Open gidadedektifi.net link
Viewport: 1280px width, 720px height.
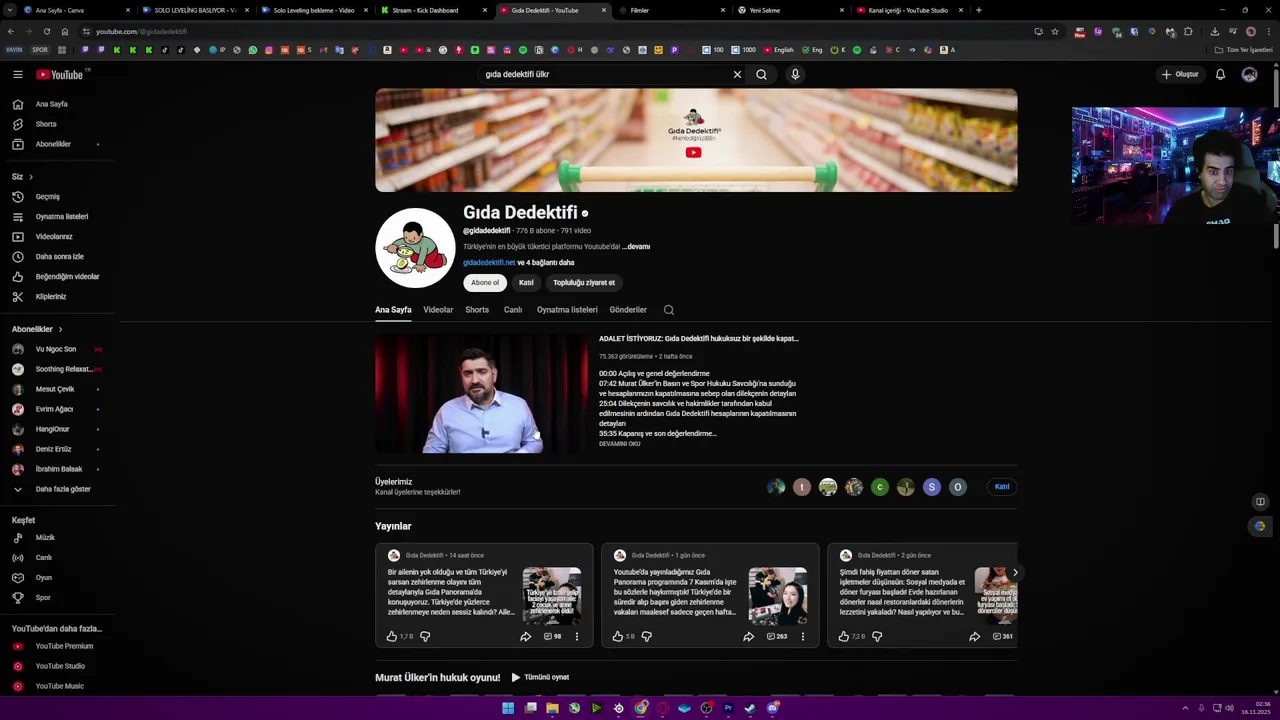coord(489,263)
